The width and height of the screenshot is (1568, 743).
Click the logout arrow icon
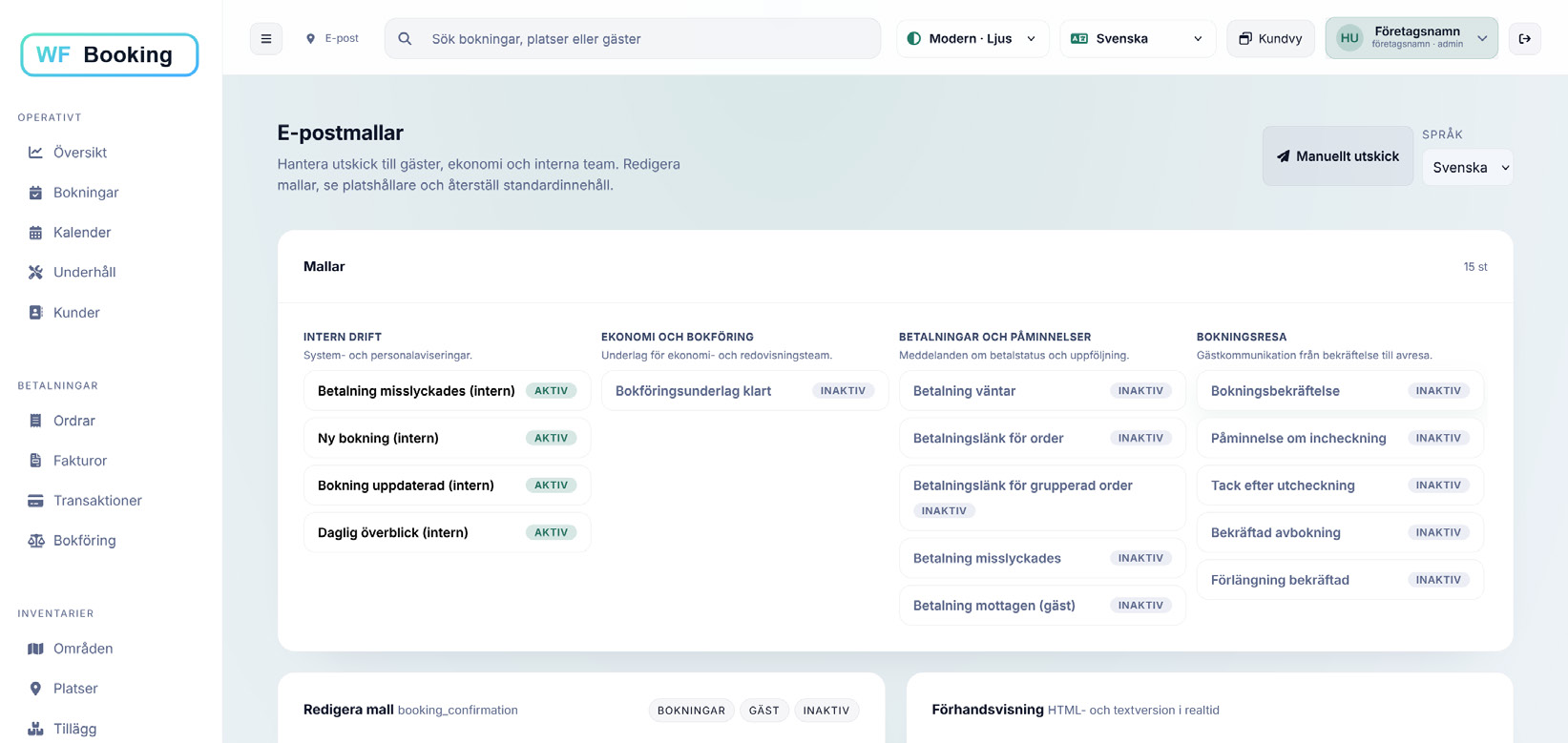[x=1524, y=39]
